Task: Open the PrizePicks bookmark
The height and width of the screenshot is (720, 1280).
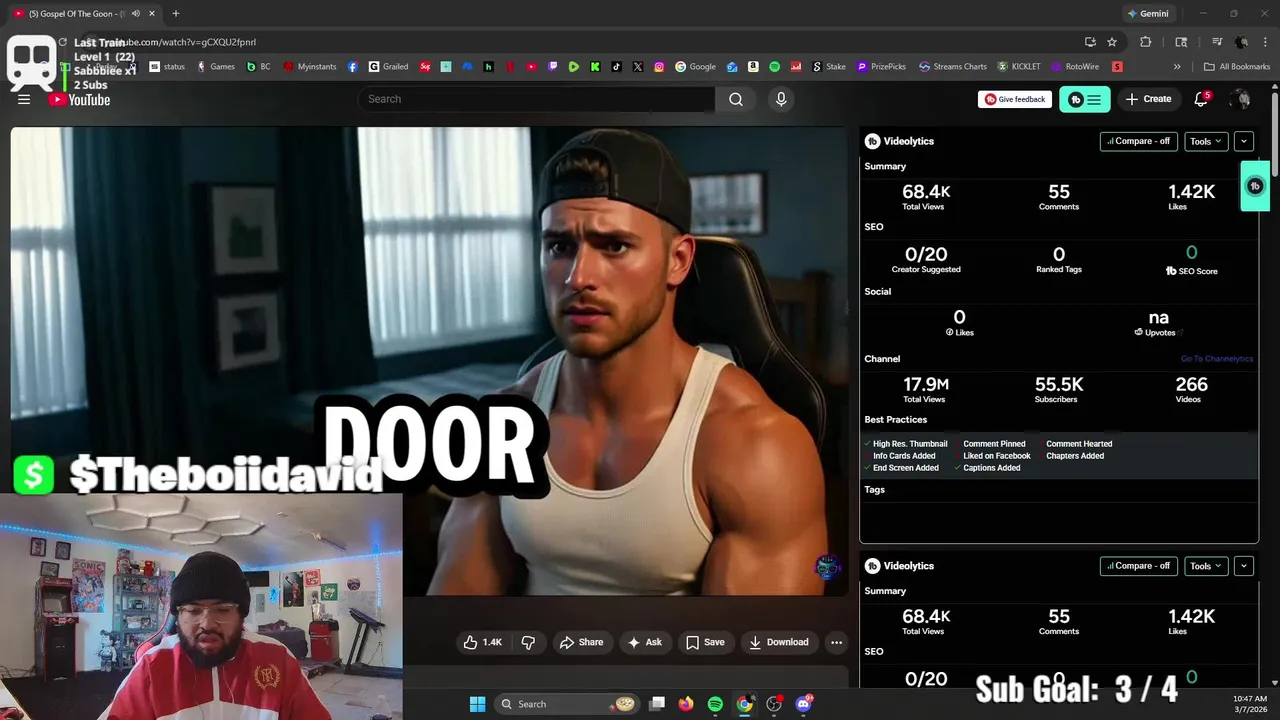Action: tap(881, 67)
